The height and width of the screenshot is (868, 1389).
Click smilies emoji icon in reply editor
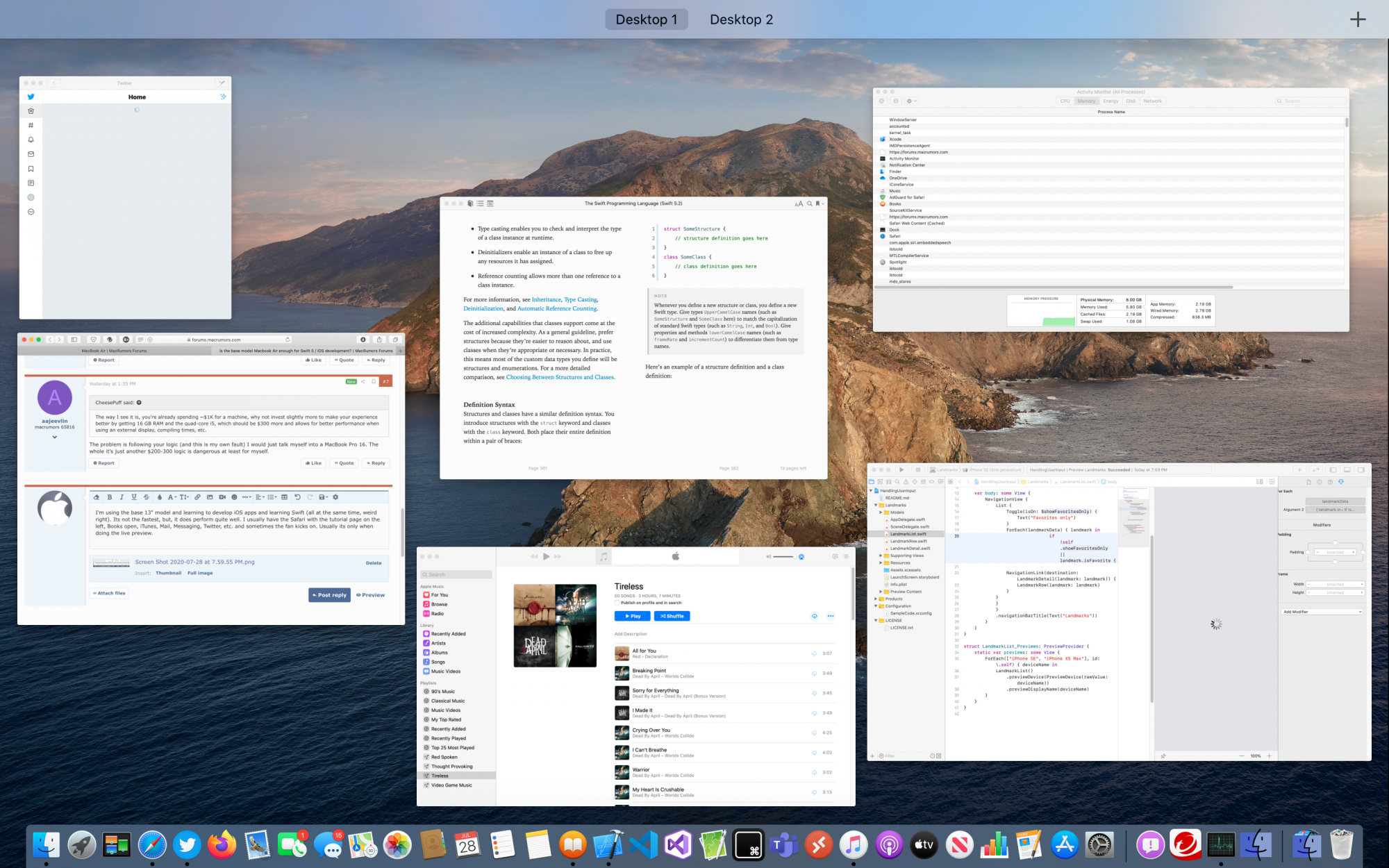pyautogui.click(x=234, y=497)
